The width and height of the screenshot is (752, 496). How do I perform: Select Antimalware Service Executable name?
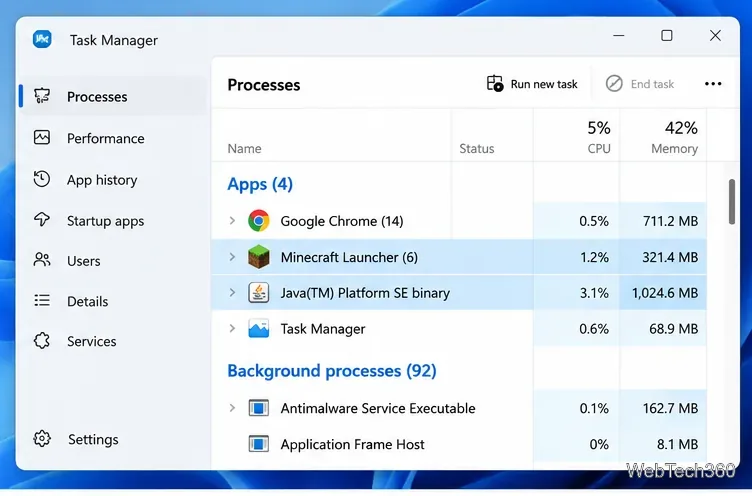coord(378,408)
